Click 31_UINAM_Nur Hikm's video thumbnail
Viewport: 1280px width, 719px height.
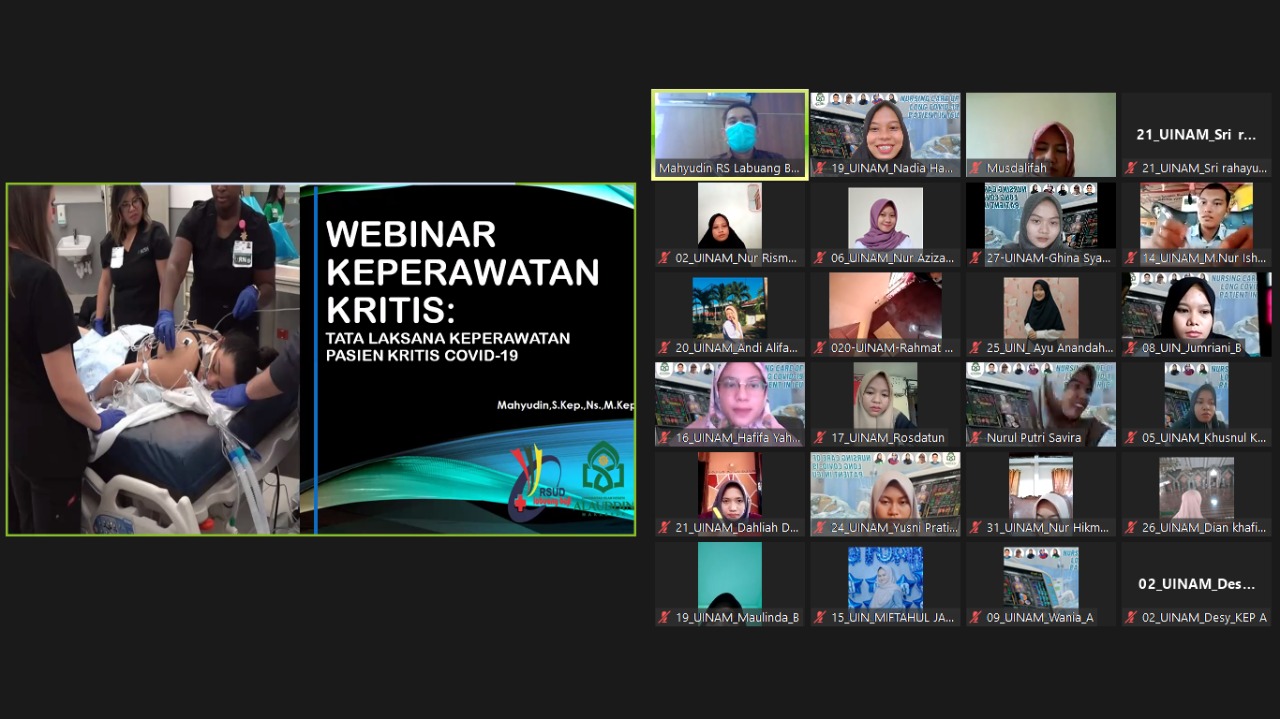click(x=1040, y=490)
